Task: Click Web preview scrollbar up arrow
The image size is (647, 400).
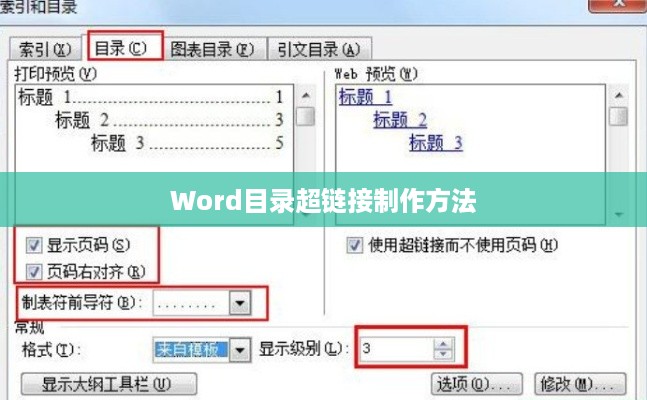Action: point(619,95)
